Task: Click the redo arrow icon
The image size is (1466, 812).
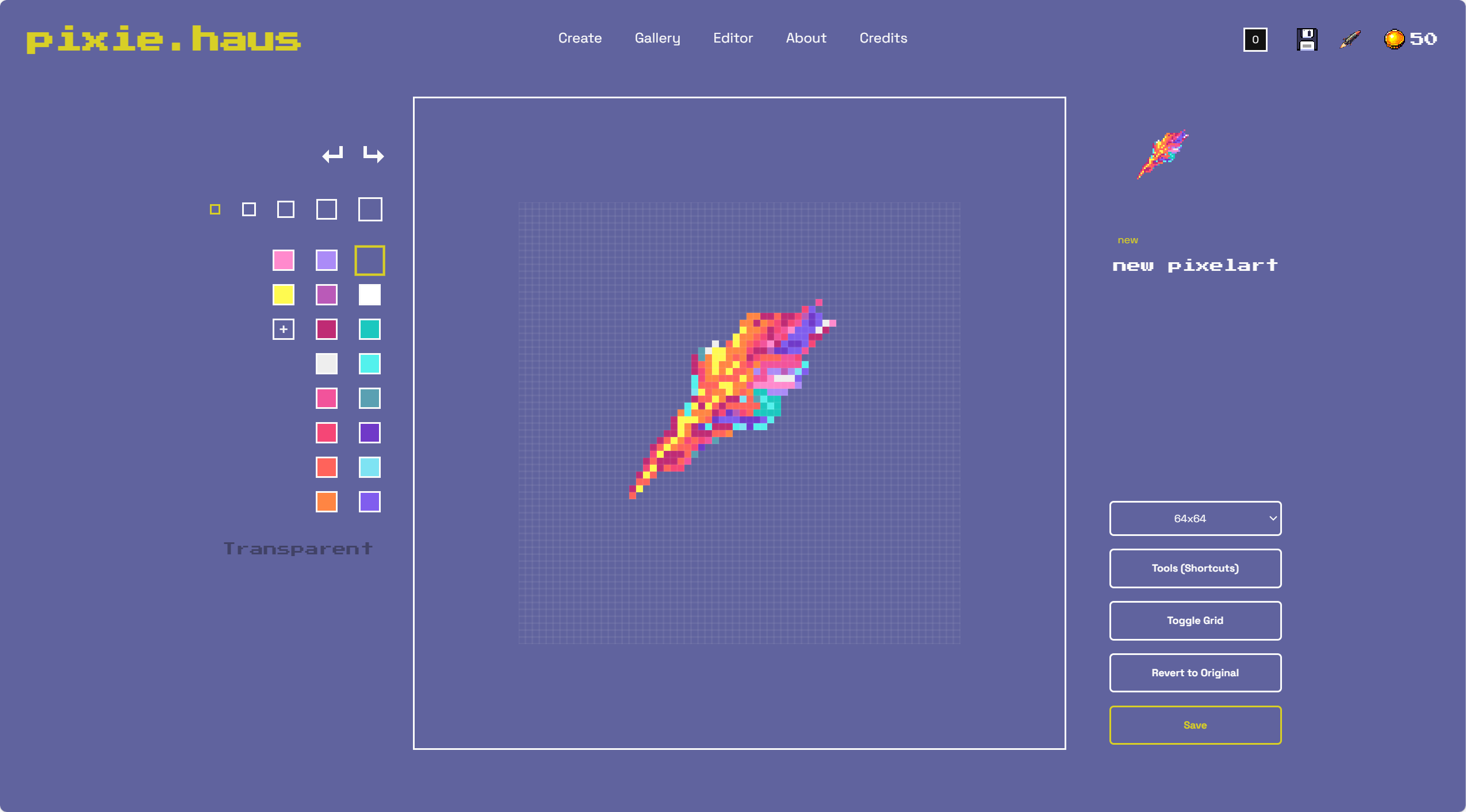Action: pyautogui.click(x=373, y=154)
